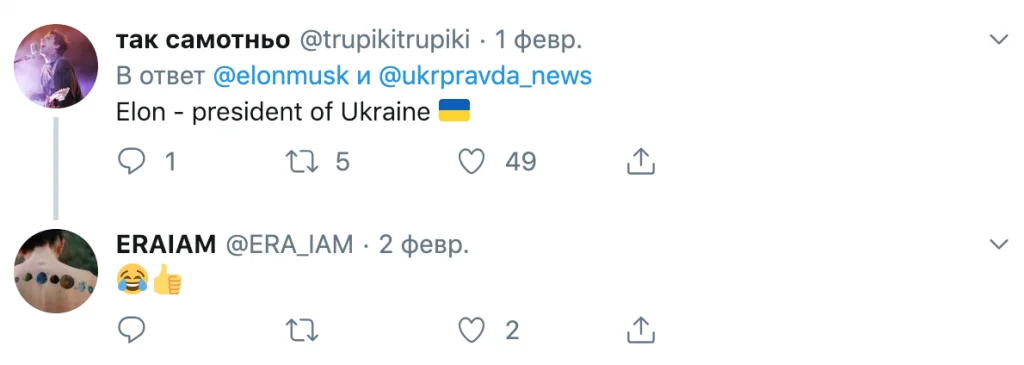This screenshot has height=365, width=1024.
Task: Open the '2 февр.' tweet timestamp
Action: (424, 245)
